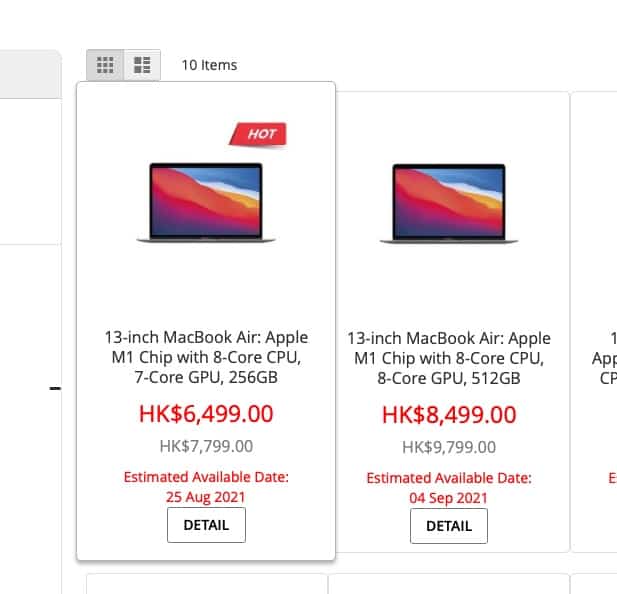Click the HK$8,499.00 sale price

448,414
